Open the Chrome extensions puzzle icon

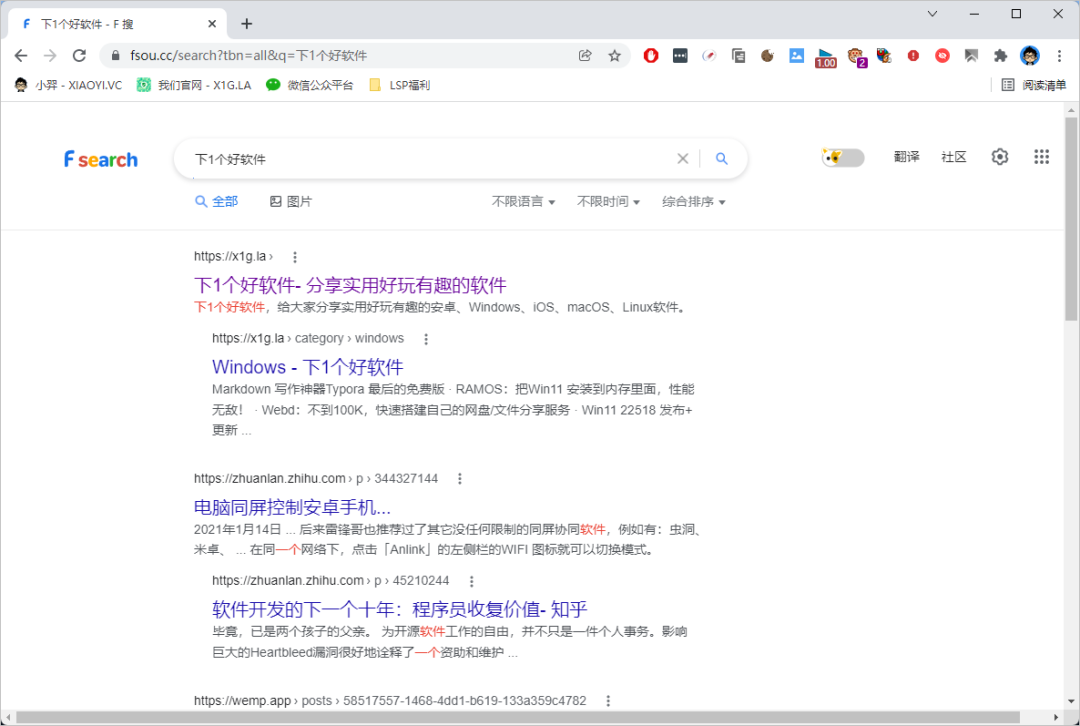pyautogui.click(x=999, y=56)
